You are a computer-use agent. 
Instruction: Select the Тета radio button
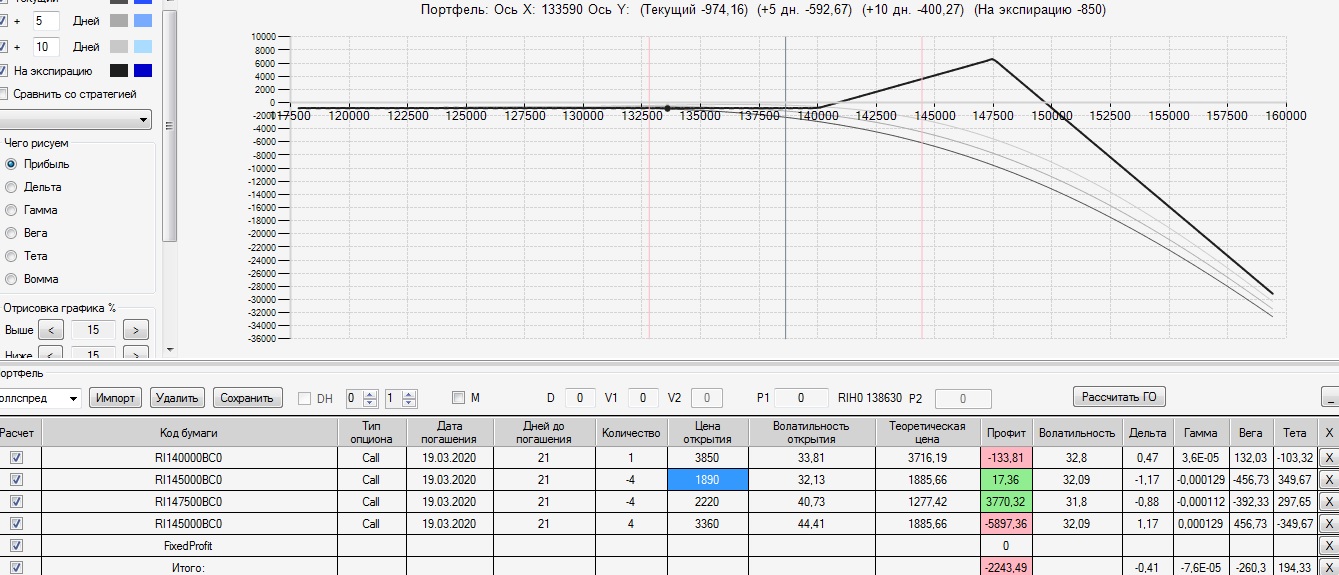[12, 256]
